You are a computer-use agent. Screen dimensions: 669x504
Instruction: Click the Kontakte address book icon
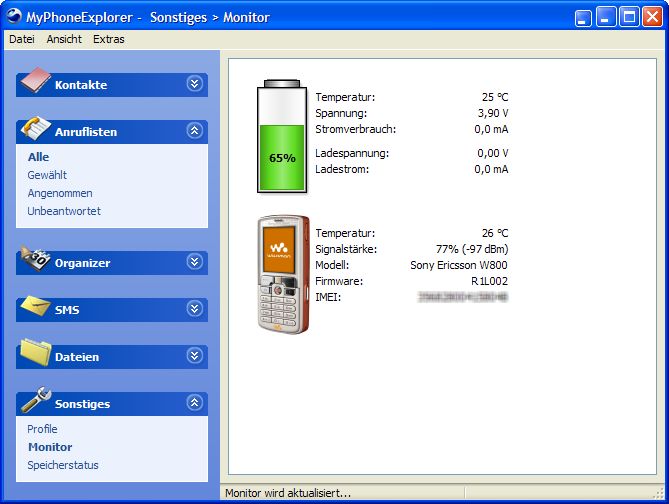click(x=34, y=82)
